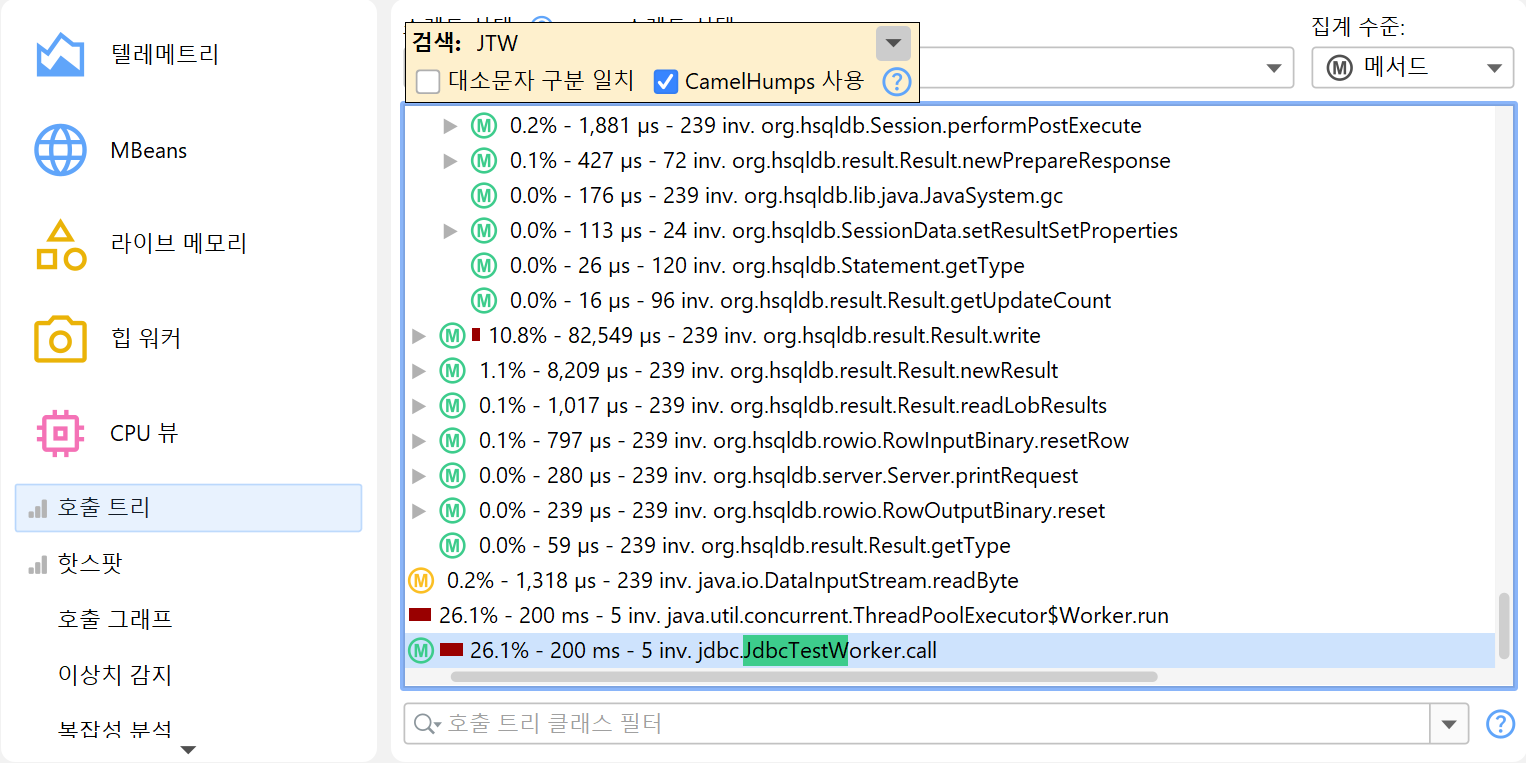This screenshot has height=763, width=1526.
Task: Expand the Session.performPostExecute node
Action: 451,126
